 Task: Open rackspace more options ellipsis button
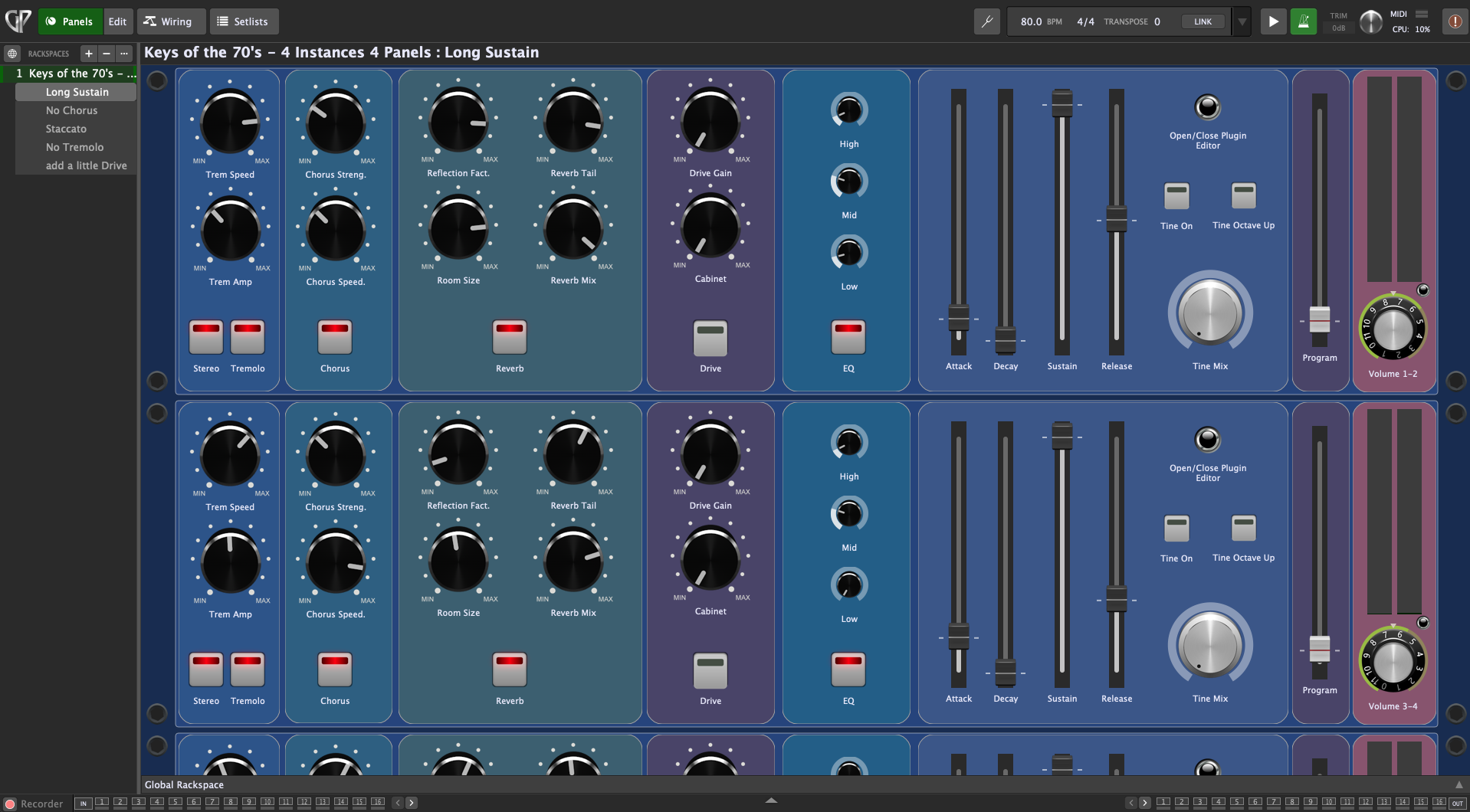coord(124,54)
